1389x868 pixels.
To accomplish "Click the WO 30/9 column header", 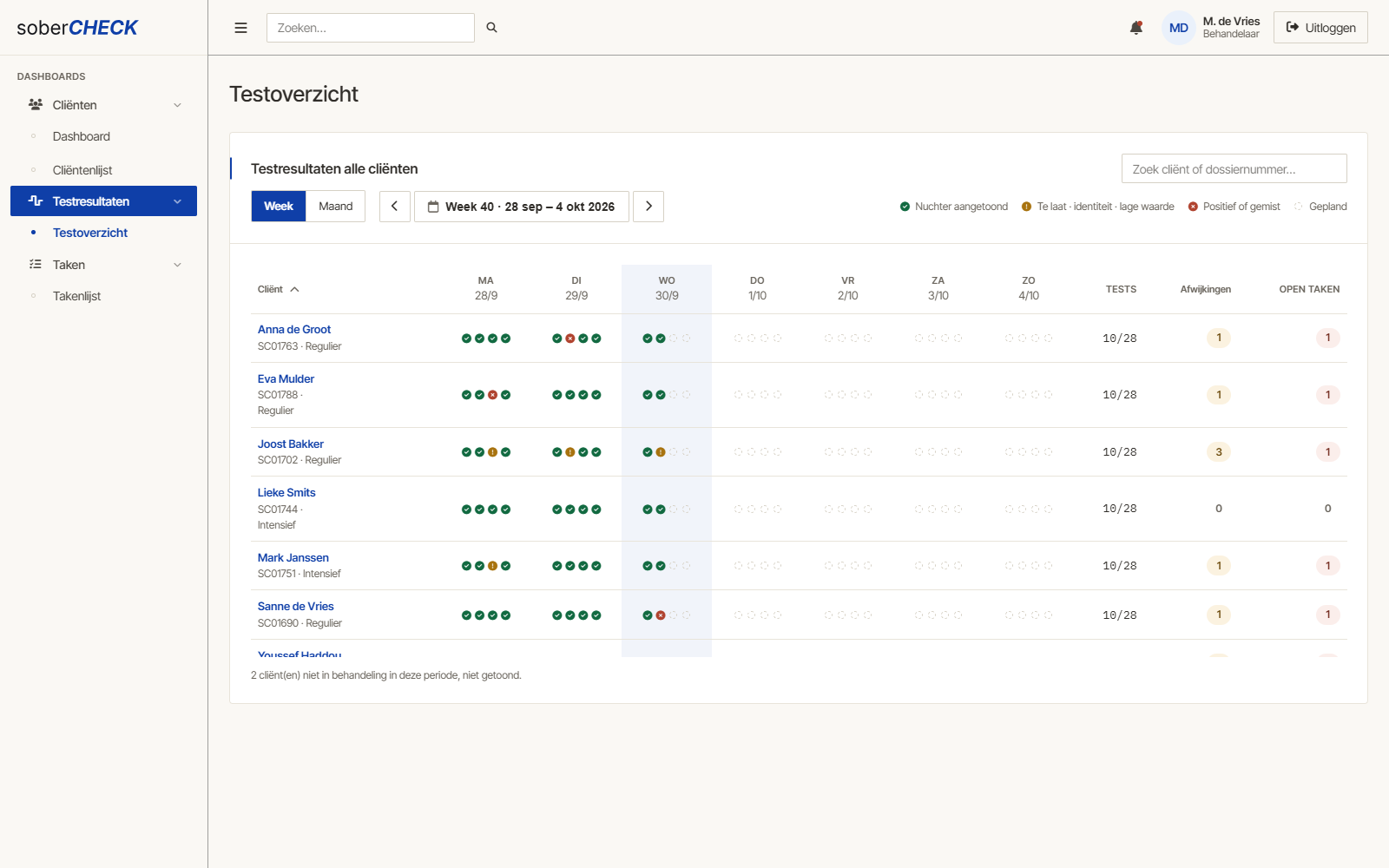I will (x=667, y=288).
